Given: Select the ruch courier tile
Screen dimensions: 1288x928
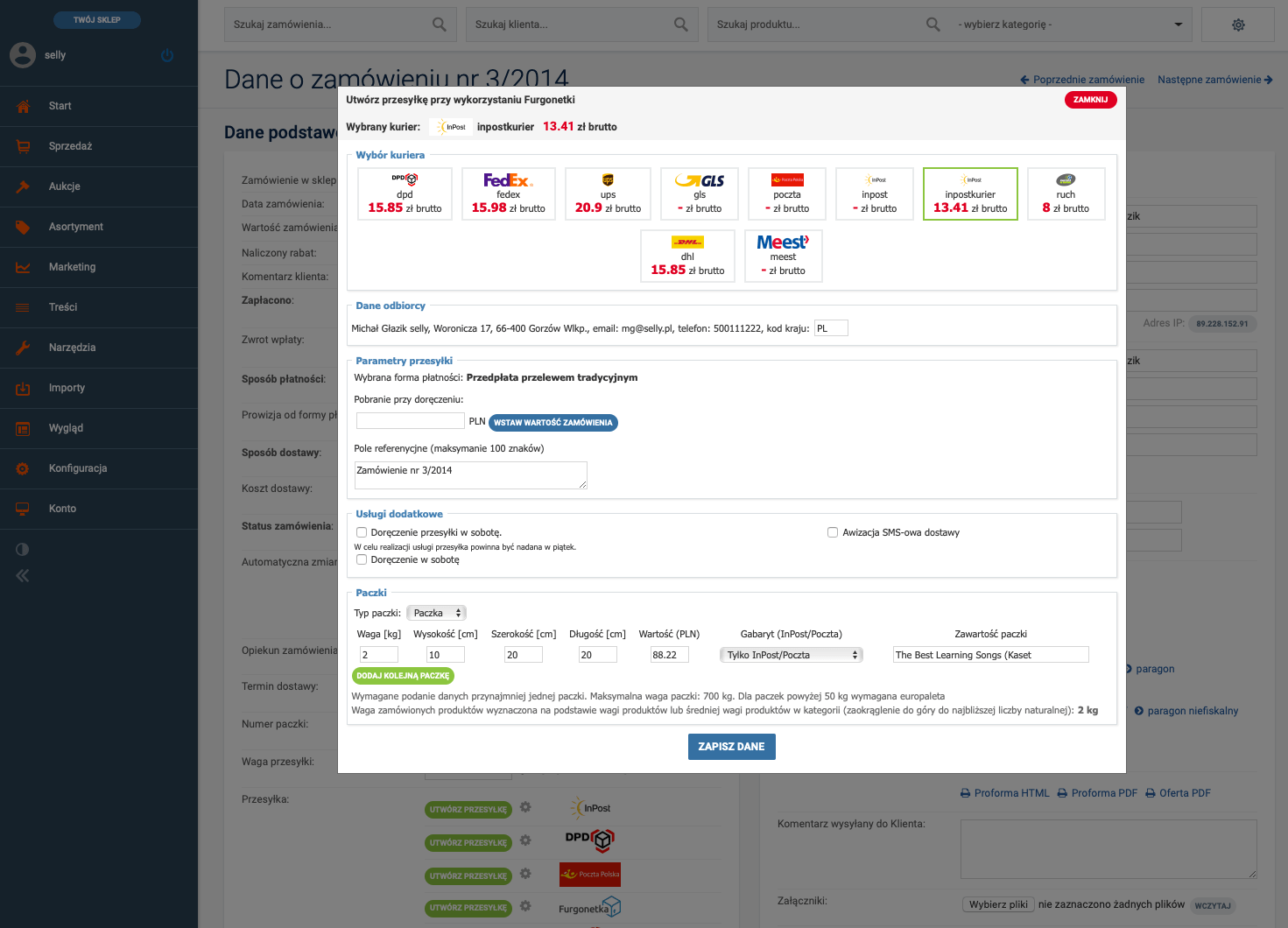Looking at the screenshot, I should coord(1066,193).
